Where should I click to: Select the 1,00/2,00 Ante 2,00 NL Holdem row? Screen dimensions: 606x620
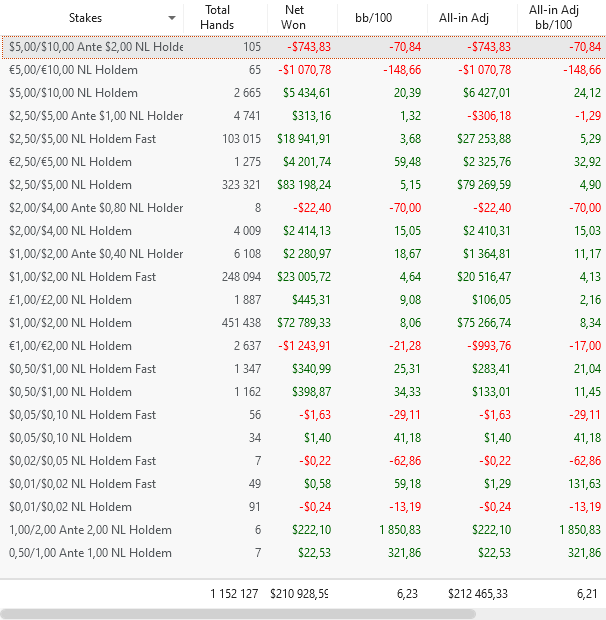point(91,530)
